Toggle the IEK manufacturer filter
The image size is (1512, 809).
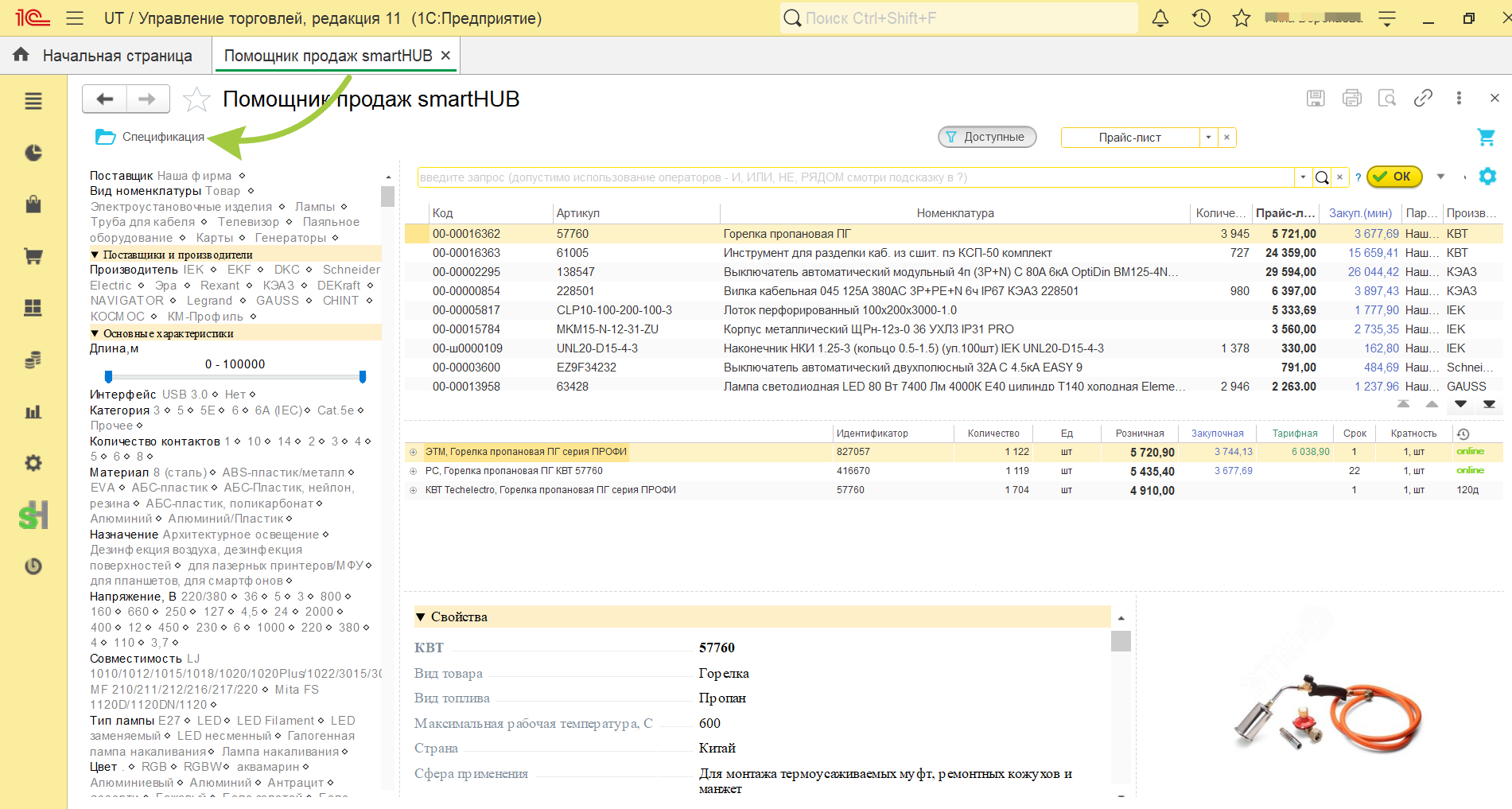pyautogui.click(x=193, y=270)
